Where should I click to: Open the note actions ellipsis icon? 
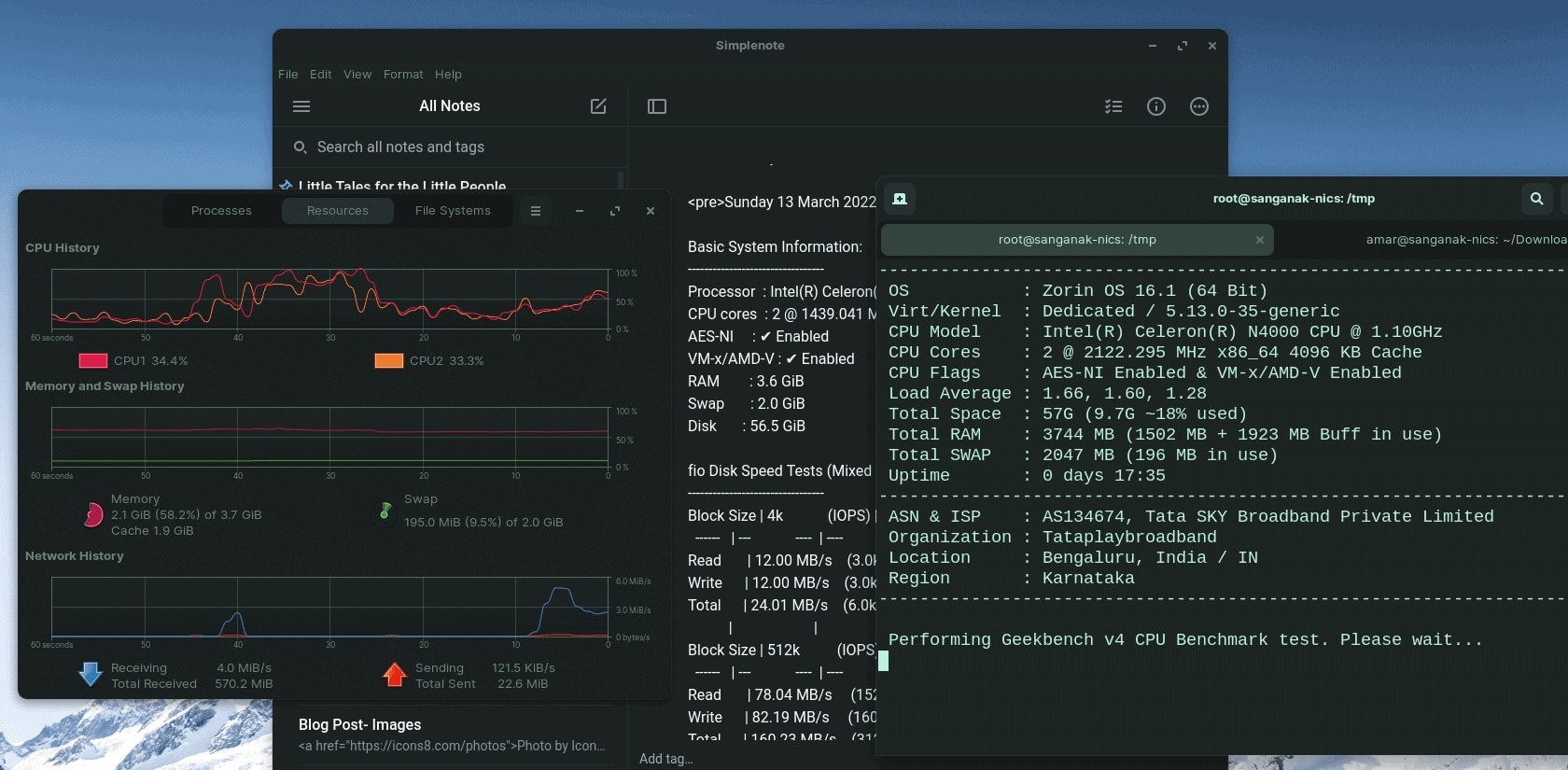(1199, 106)
